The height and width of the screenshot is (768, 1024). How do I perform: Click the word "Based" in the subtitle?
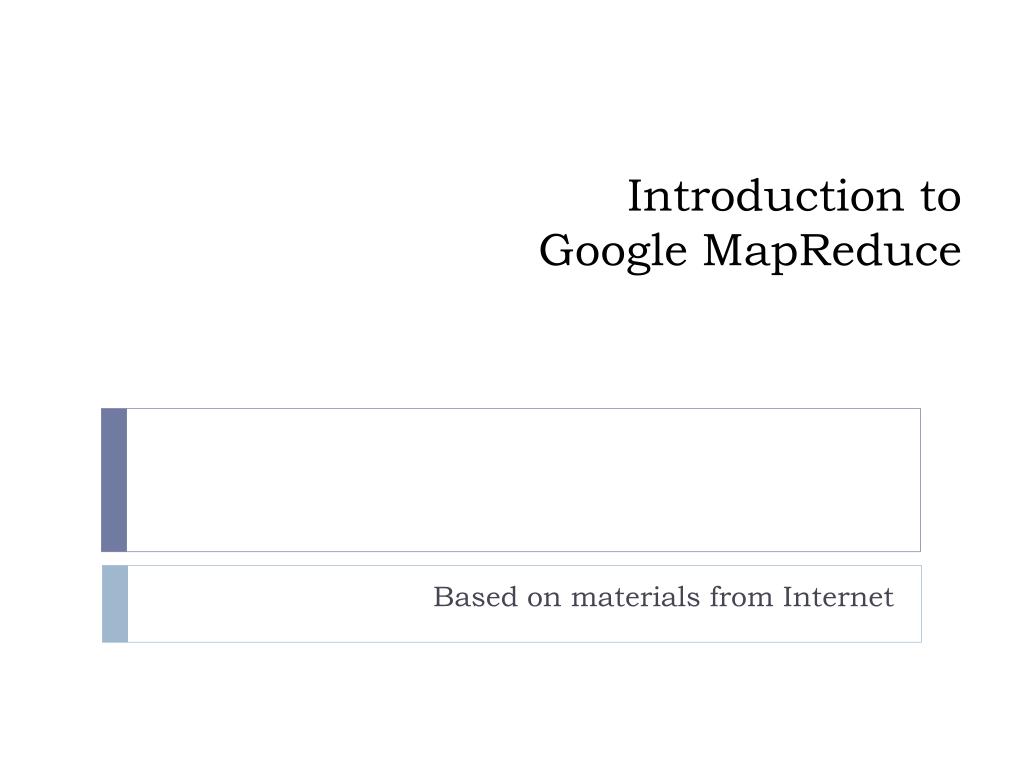475,597
